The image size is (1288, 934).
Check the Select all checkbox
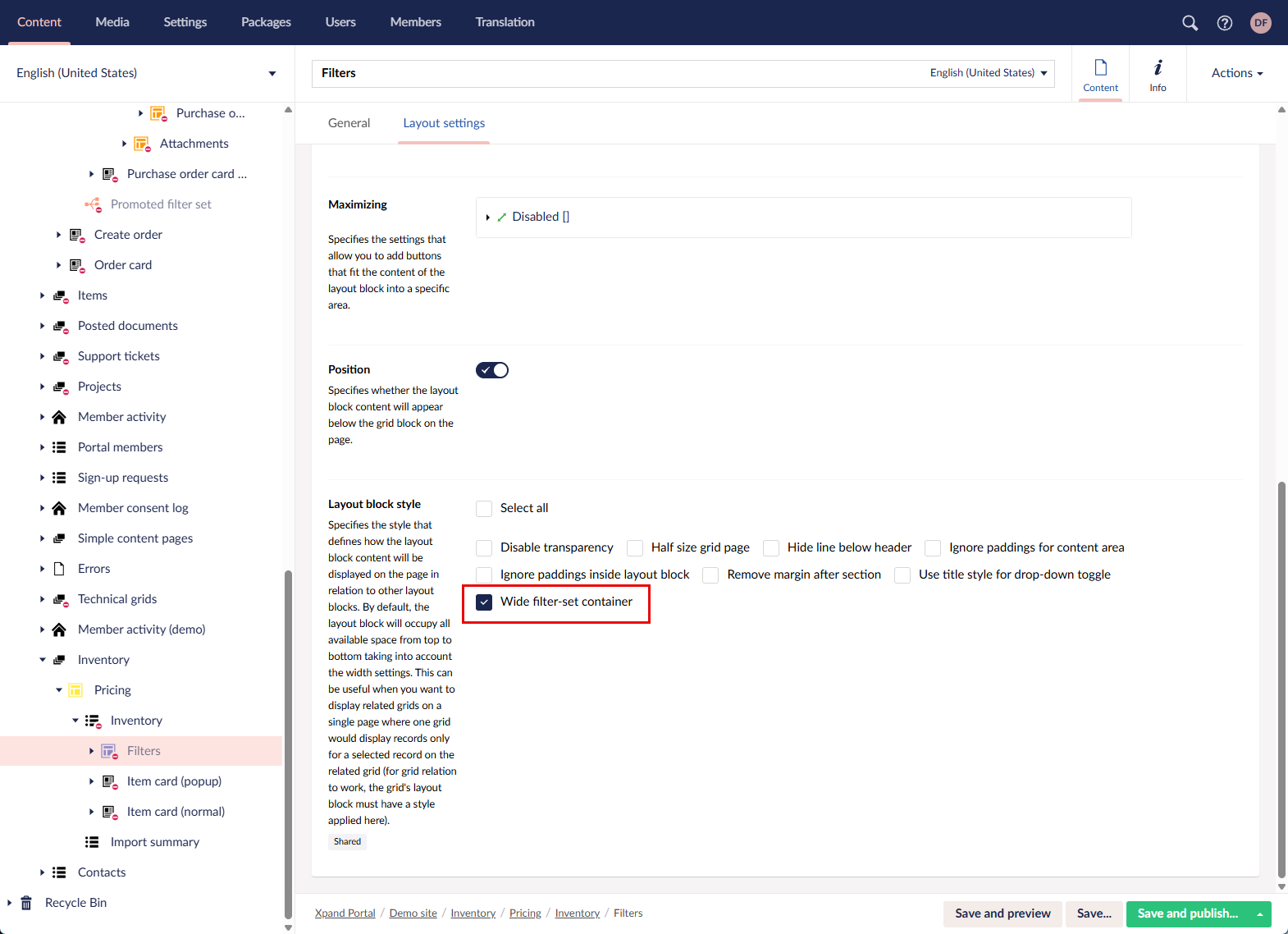(485, 508)
